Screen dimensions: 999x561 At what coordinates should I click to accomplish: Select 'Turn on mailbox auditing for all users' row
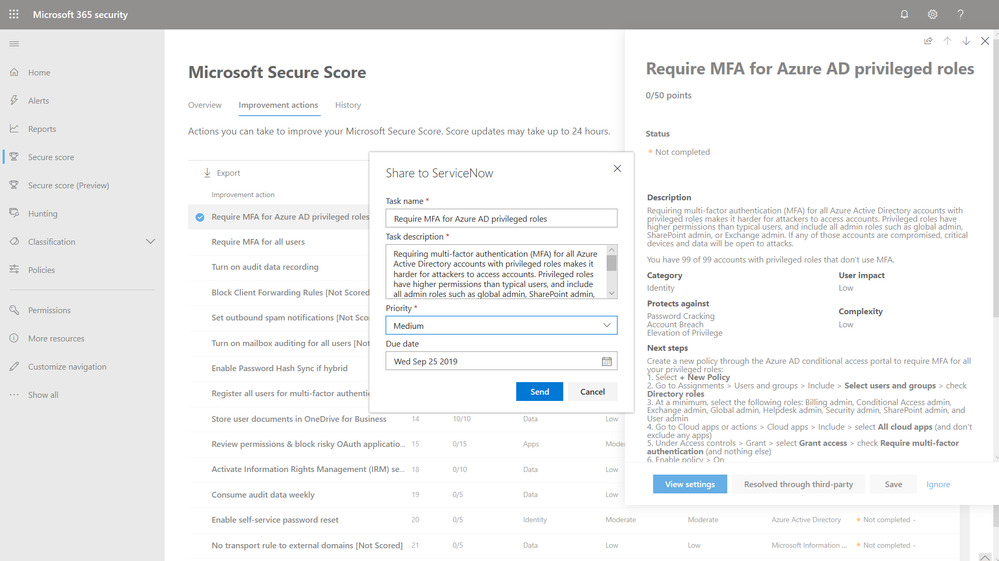click(291, 343)
